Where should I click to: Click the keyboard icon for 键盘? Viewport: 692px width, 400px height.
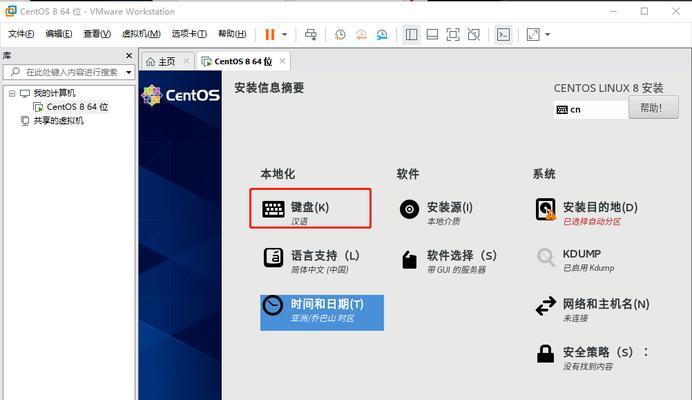(273, 209)
